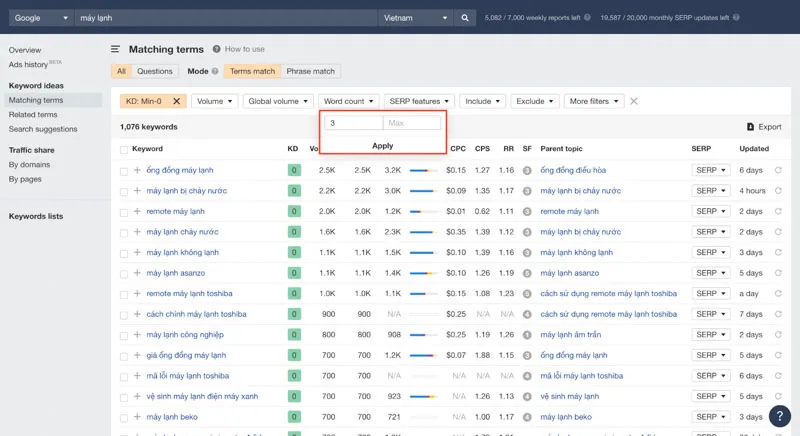
Task: Switch to the Questions tab
Action: [x=154, y=71]
